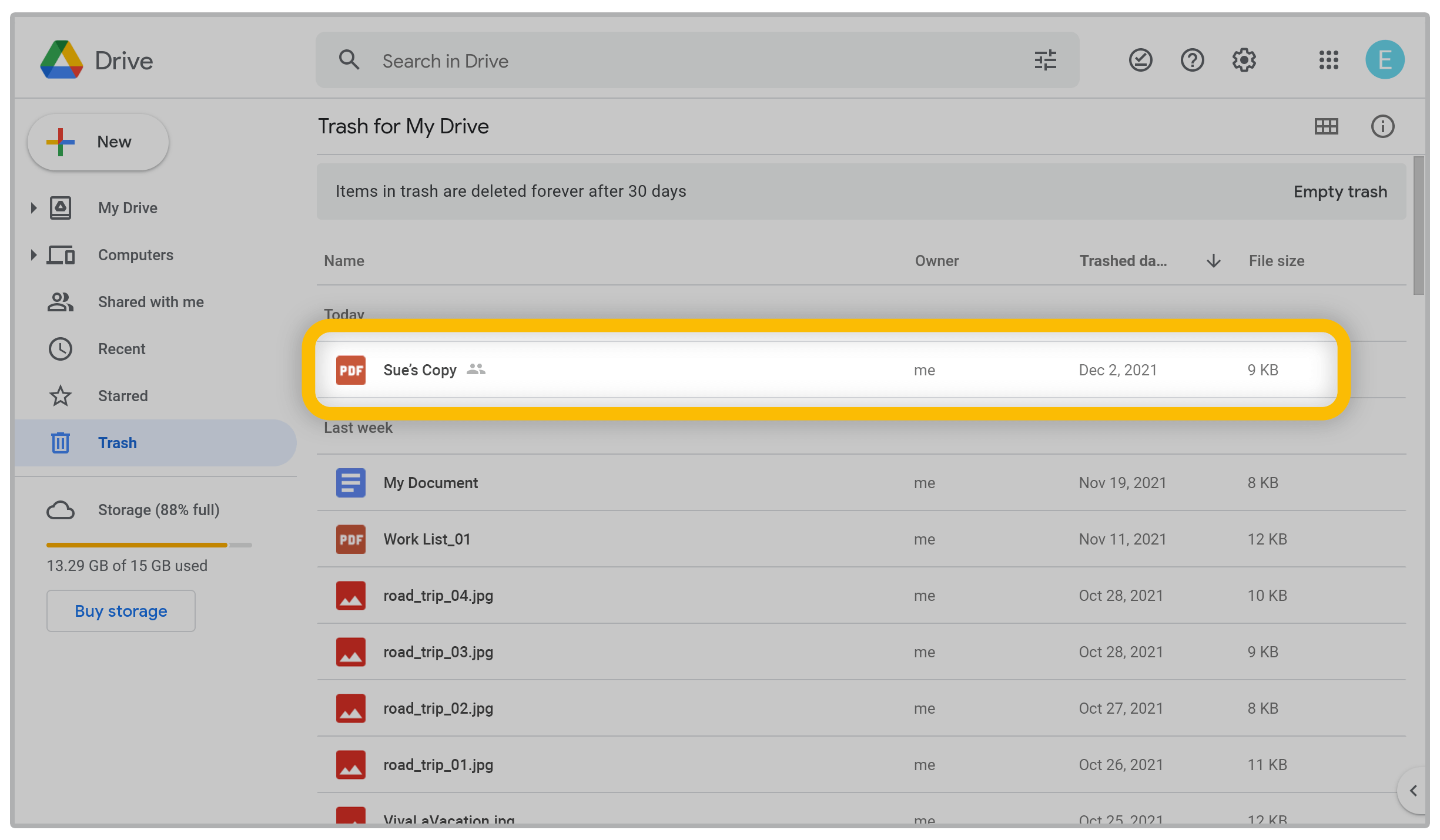
Task: Open the Starred section
Action: click(122, 396)
